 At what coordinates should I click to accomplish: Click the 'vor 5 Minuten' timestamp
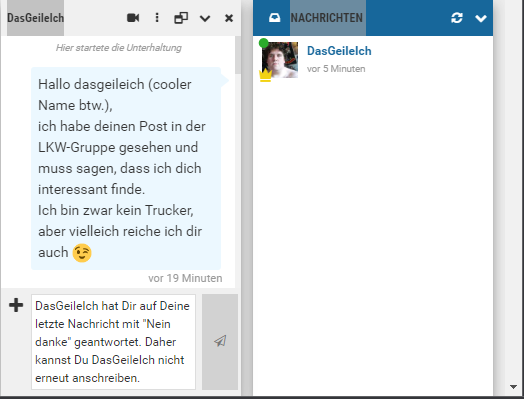coord(336,69)
